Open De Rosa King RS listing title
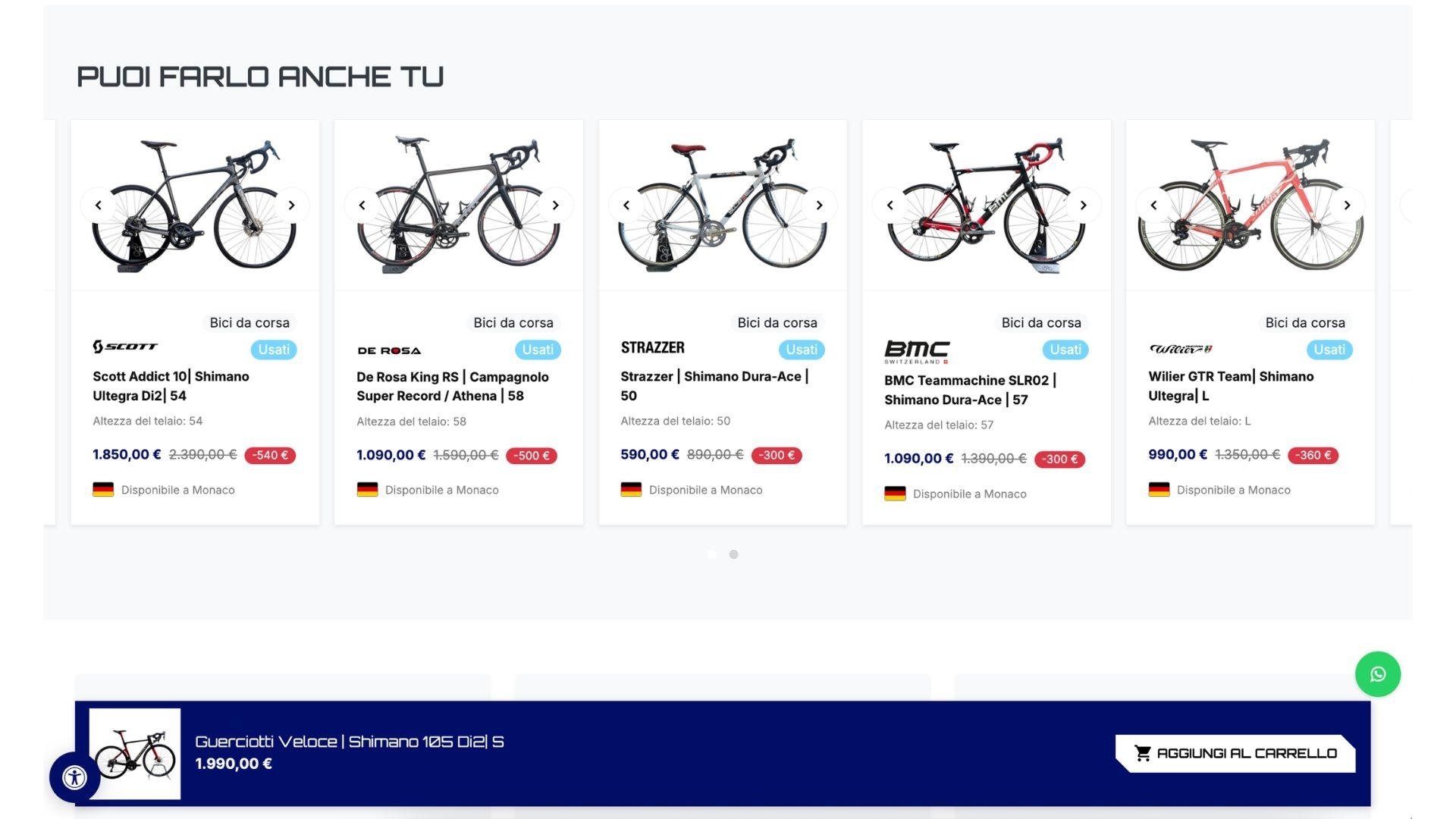1456x819 pixels. point(452,386)
